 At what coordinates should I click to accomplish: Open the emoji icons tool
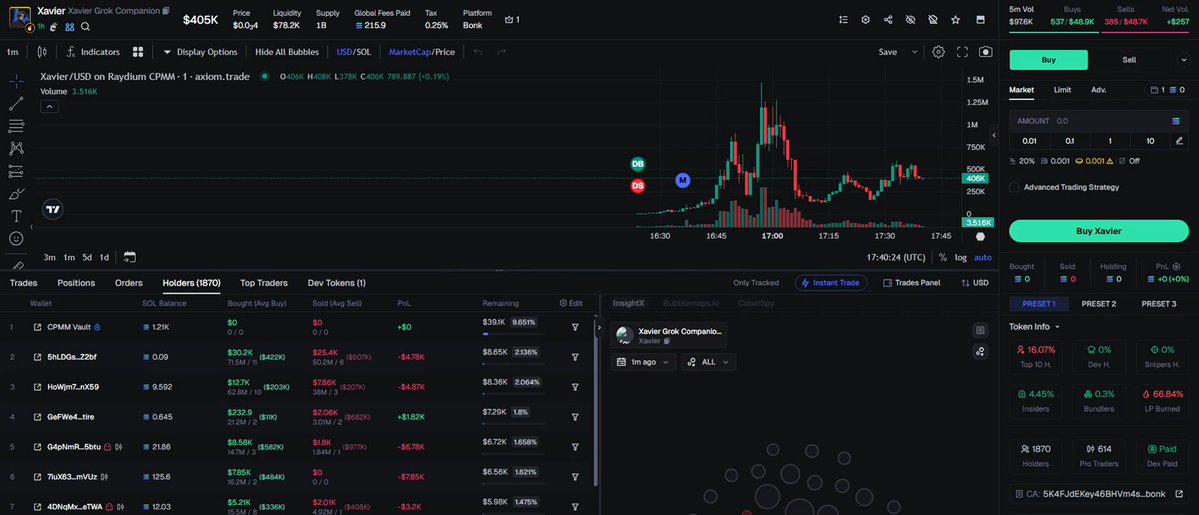click(x=16, y=239)
